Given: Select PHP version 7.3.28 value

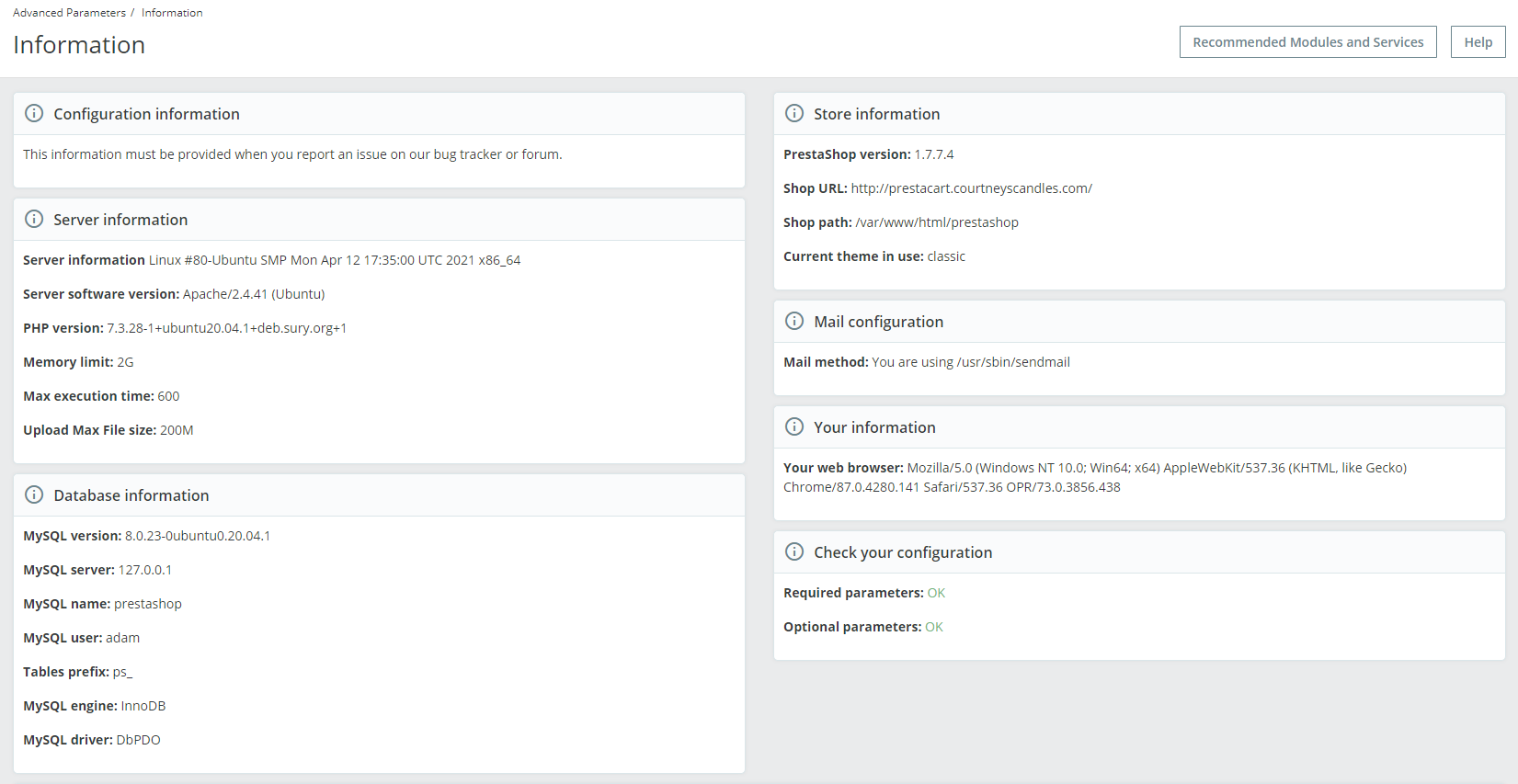Looking at the screenshot, I should [x=227, y=328].
